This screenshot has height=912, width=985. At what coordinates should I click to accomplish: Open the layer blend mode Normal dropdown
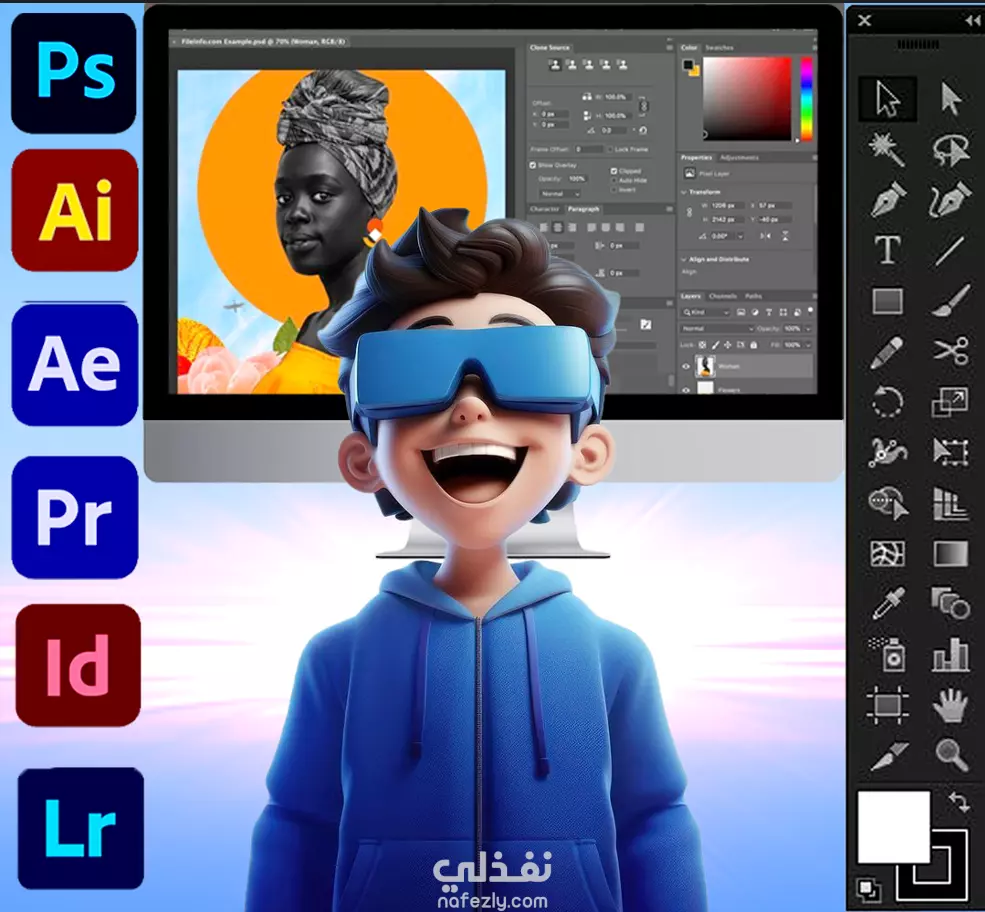717,328
